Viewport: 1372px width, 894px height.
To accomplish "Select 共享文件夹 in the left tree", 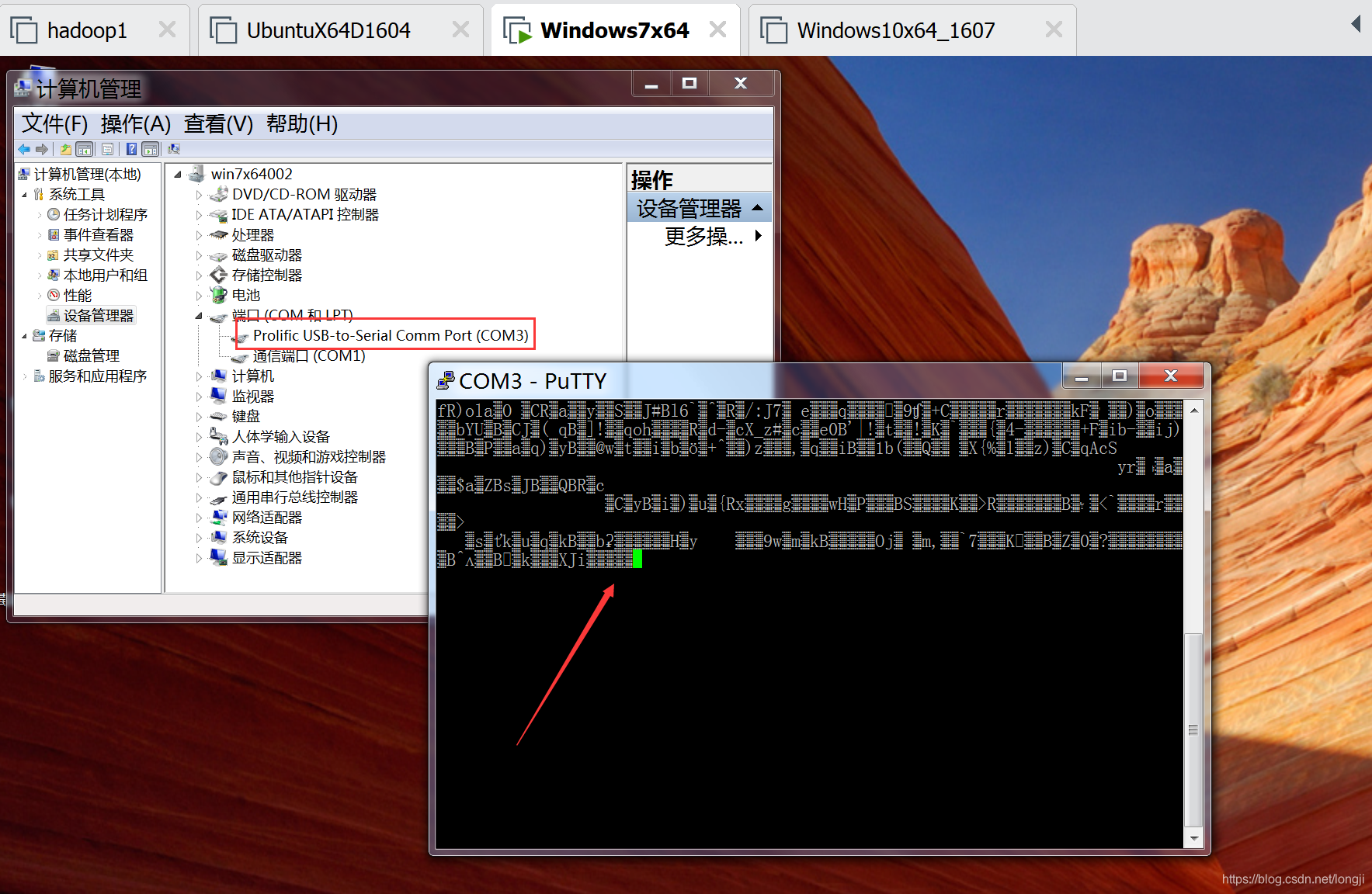I will point(99,255).
